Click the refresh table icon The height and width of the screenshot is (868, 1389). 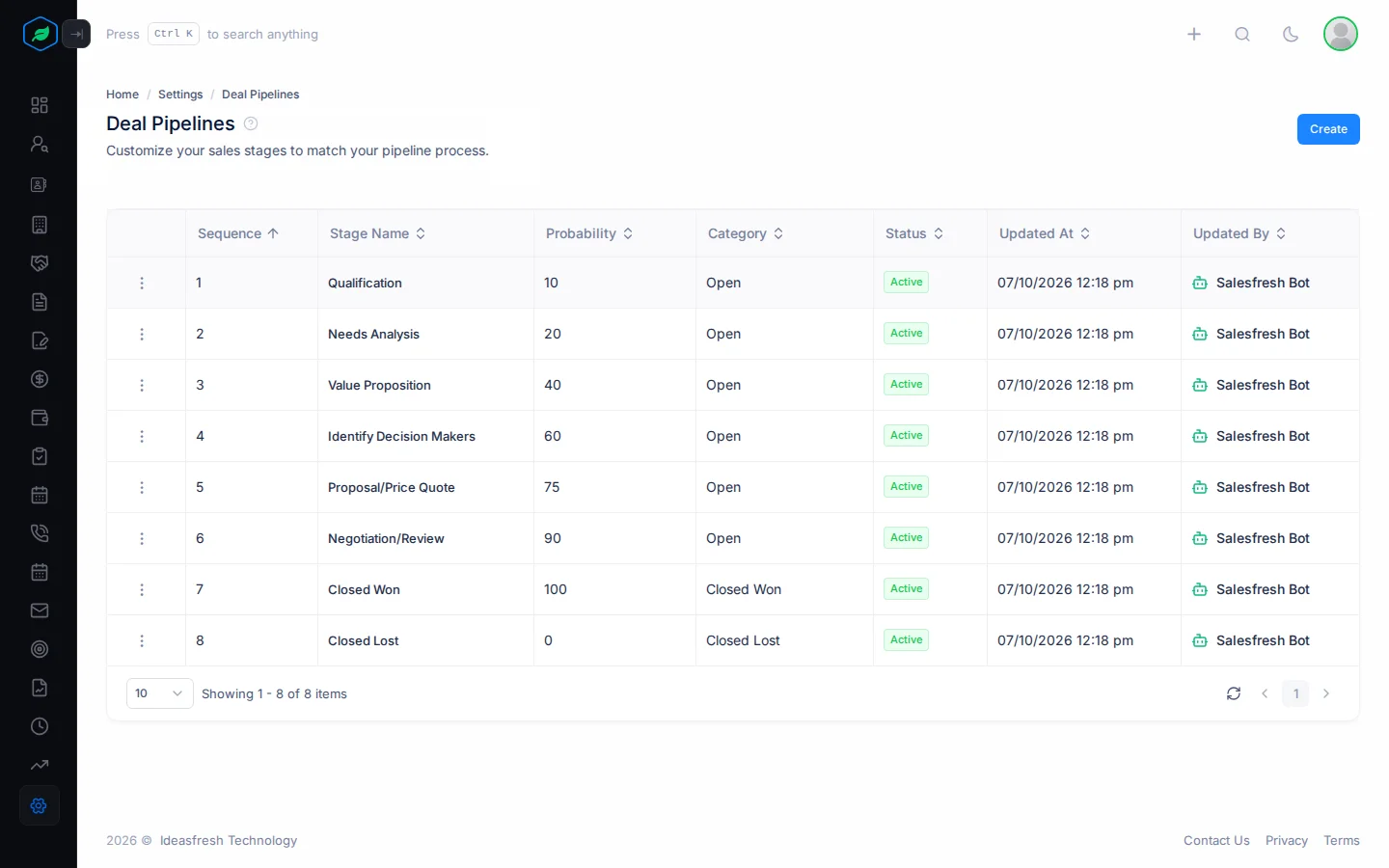point(1234,693)
